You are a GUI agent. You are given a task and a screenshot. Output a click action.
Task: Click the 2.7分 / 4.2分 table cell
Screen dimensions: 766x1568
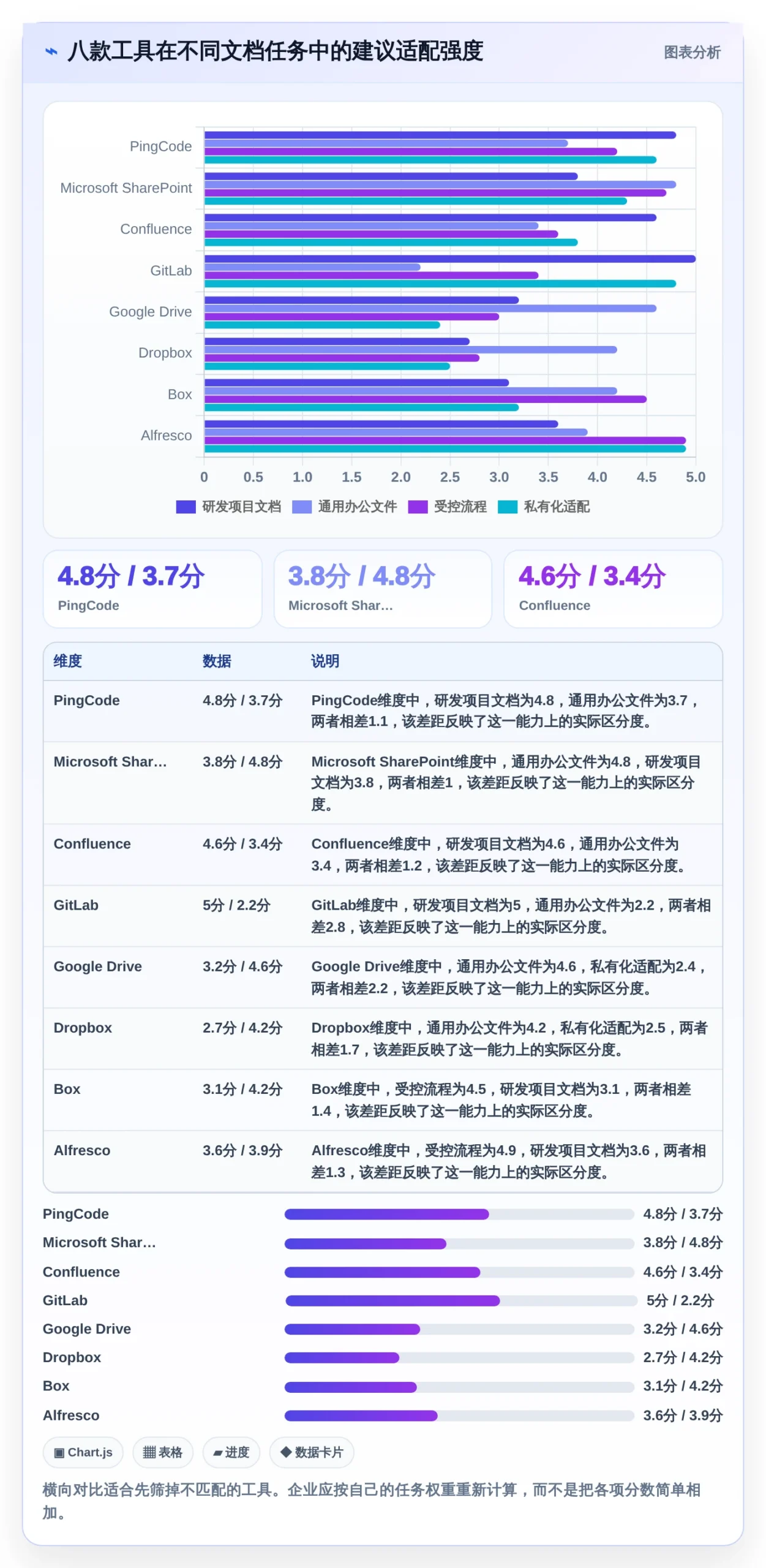[242, 1028]
